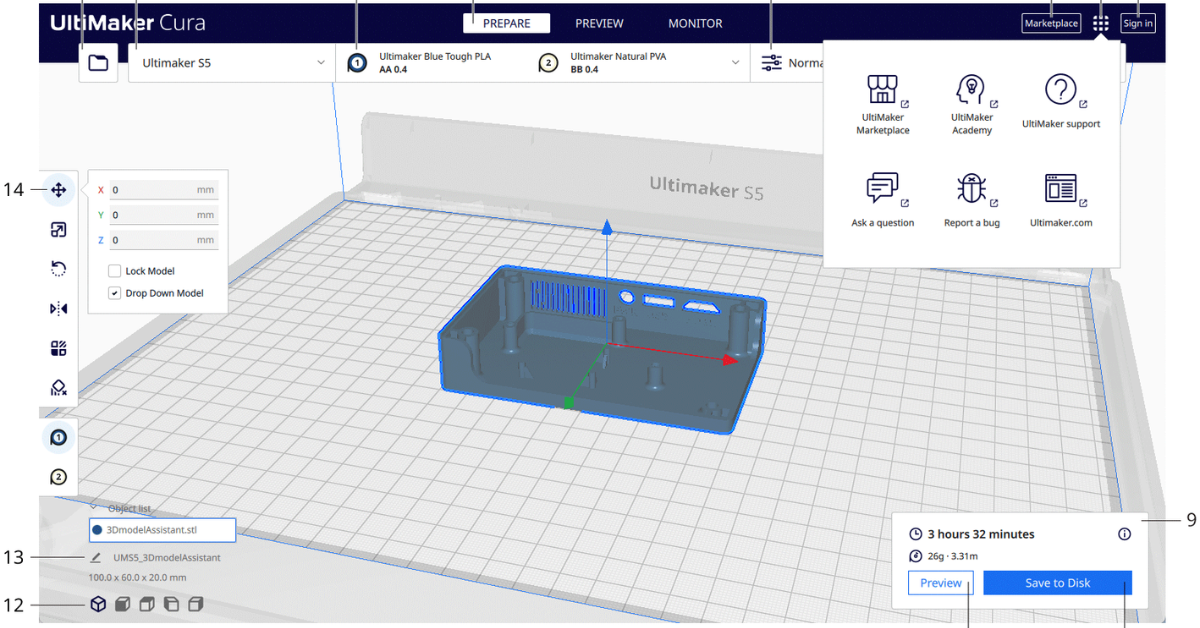
Task: Switch to the PREVIEW tab
Action: click(x=599, y=22)
